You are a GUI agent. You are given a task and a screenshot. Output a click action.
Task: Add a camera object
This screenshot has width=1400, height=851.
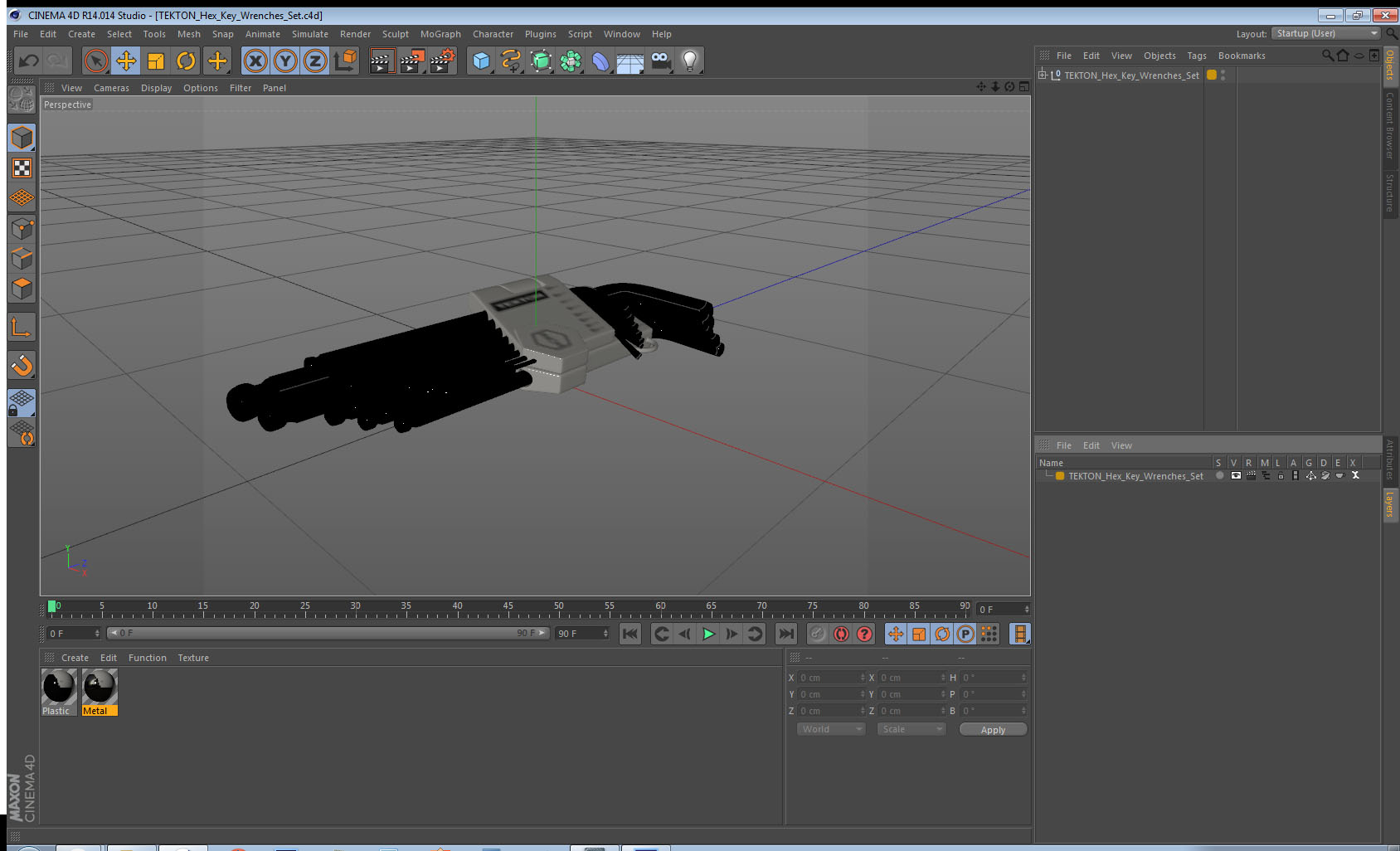(x=660, y=61)
